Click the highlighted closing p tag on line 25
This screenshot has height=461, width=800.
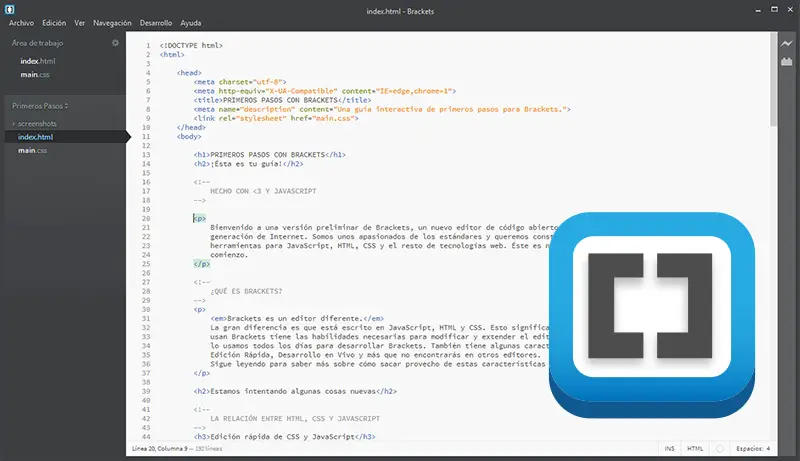point(202,264)
